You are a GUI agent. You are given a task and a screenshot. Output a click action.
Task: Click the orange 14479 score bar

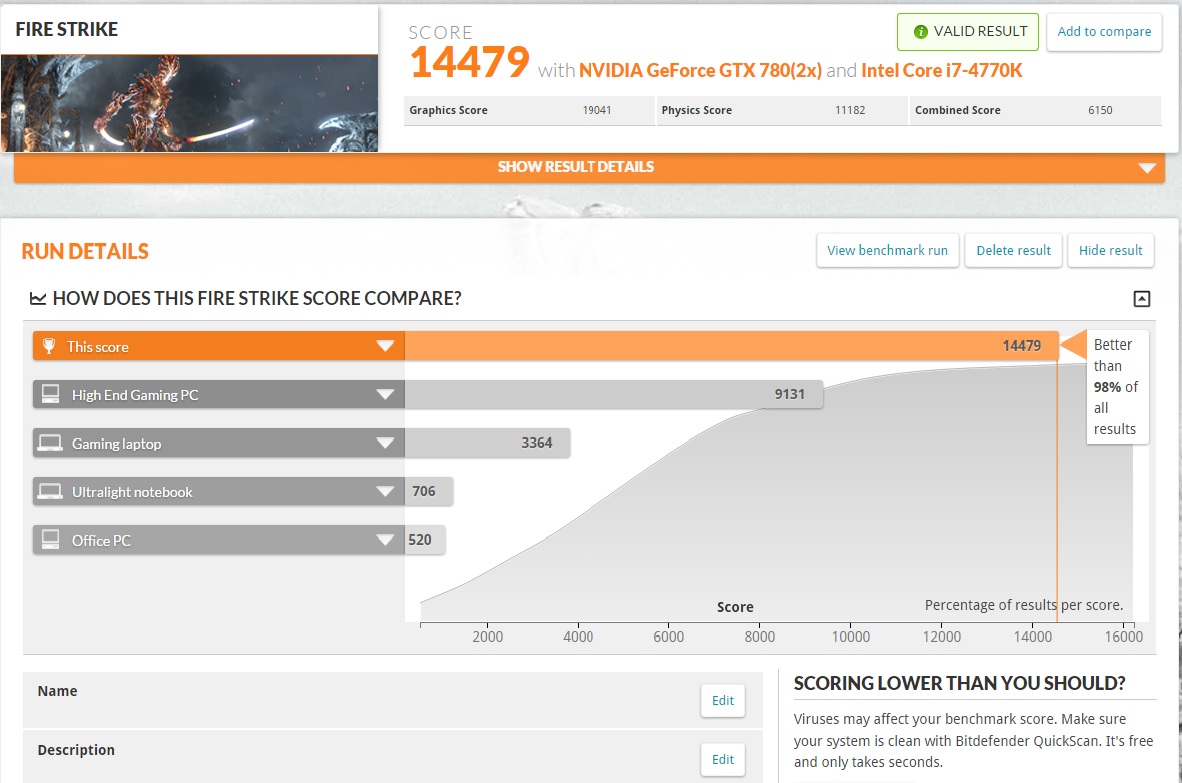(x=731, y=346)
